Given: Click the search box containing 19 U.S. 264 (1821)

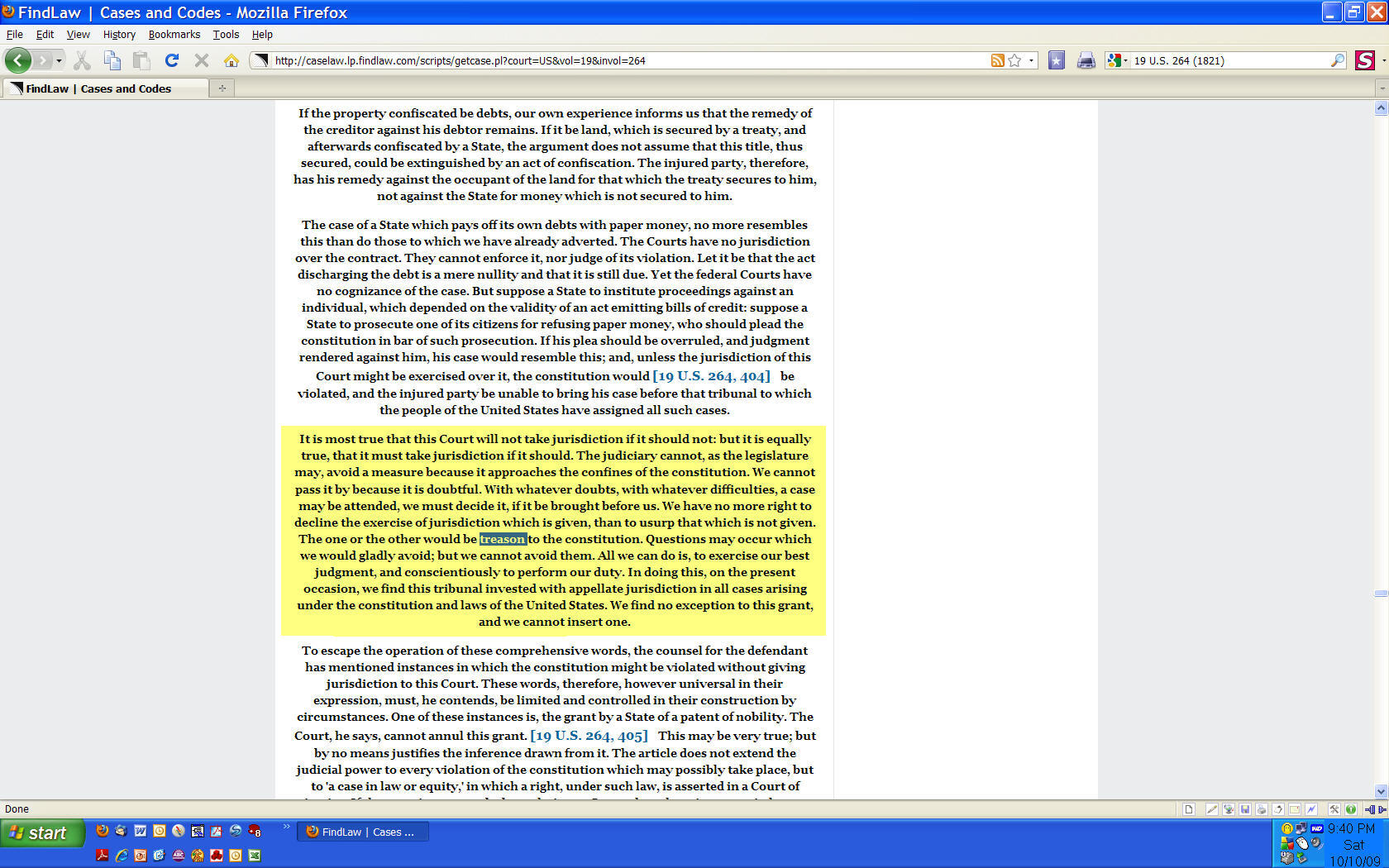Looking at the screenshot, I should (1229, 60).
